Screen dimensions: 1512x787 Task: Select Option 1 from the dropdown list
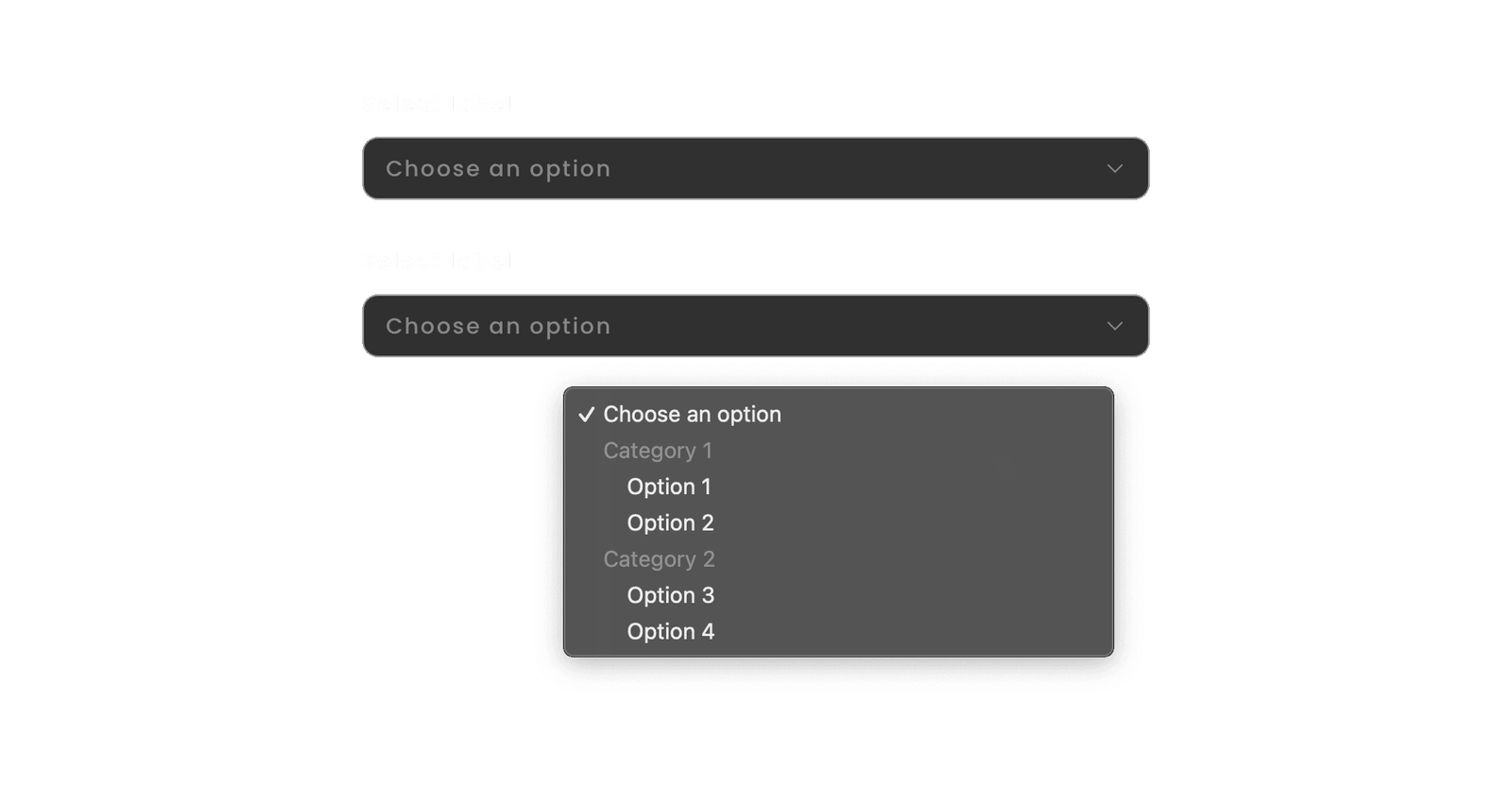(x=669, y=487)
